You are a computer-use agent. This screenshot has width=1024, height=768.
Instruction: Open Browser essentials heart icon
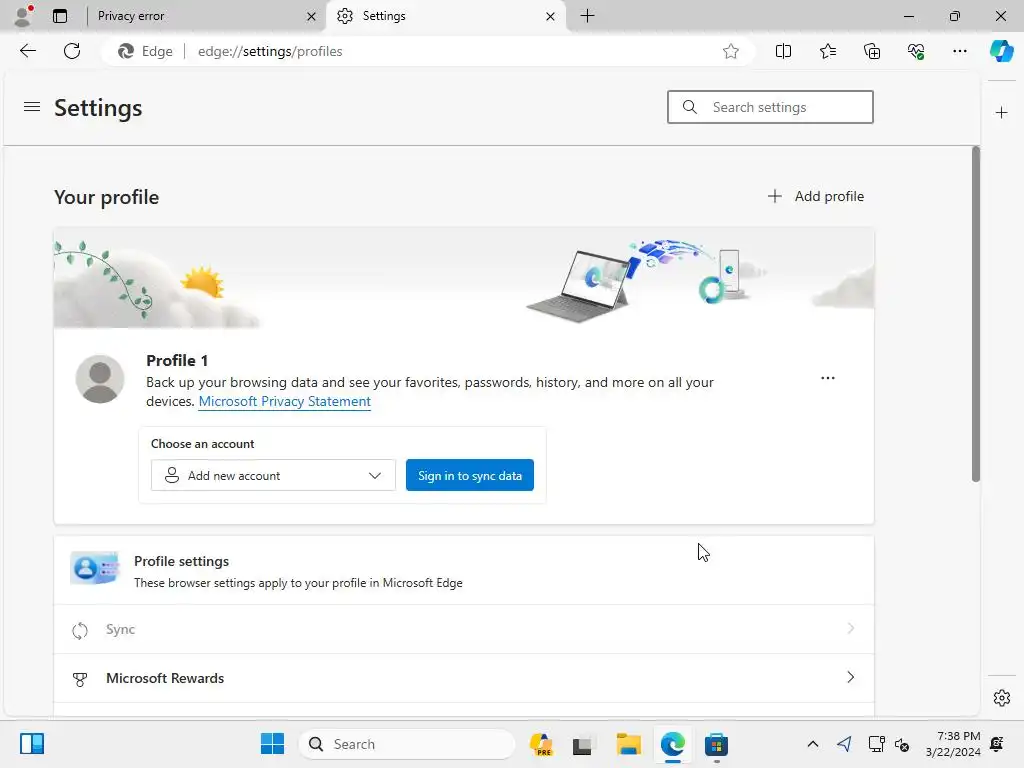(x=916, y=51)
